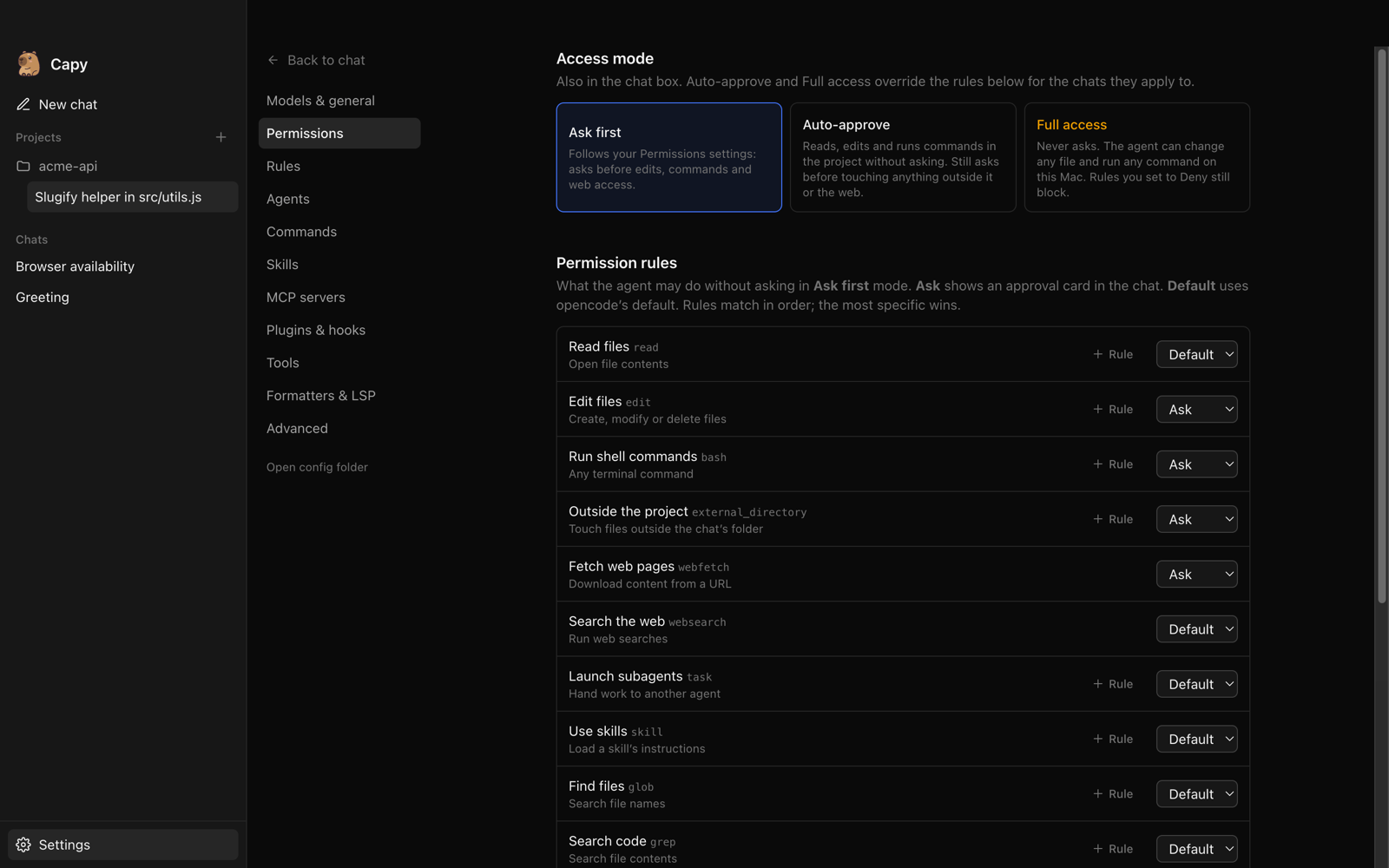
Task: Click the vertical scrollbar of settings page
Action: (x=1382, y=325)
